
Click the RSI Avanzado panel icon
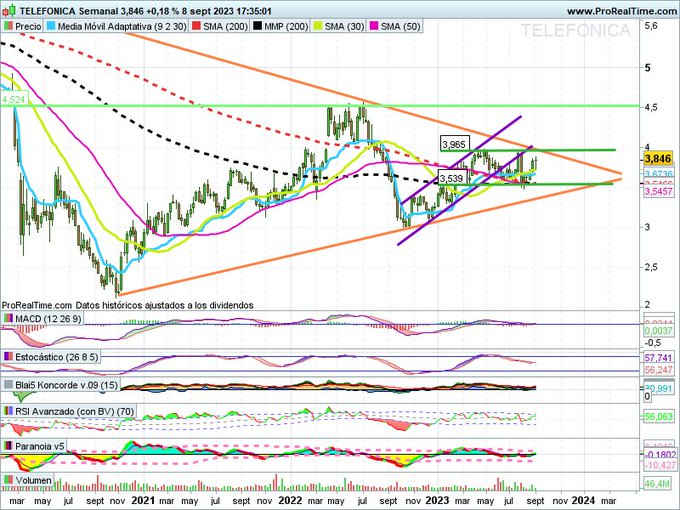tap(8, 411)
